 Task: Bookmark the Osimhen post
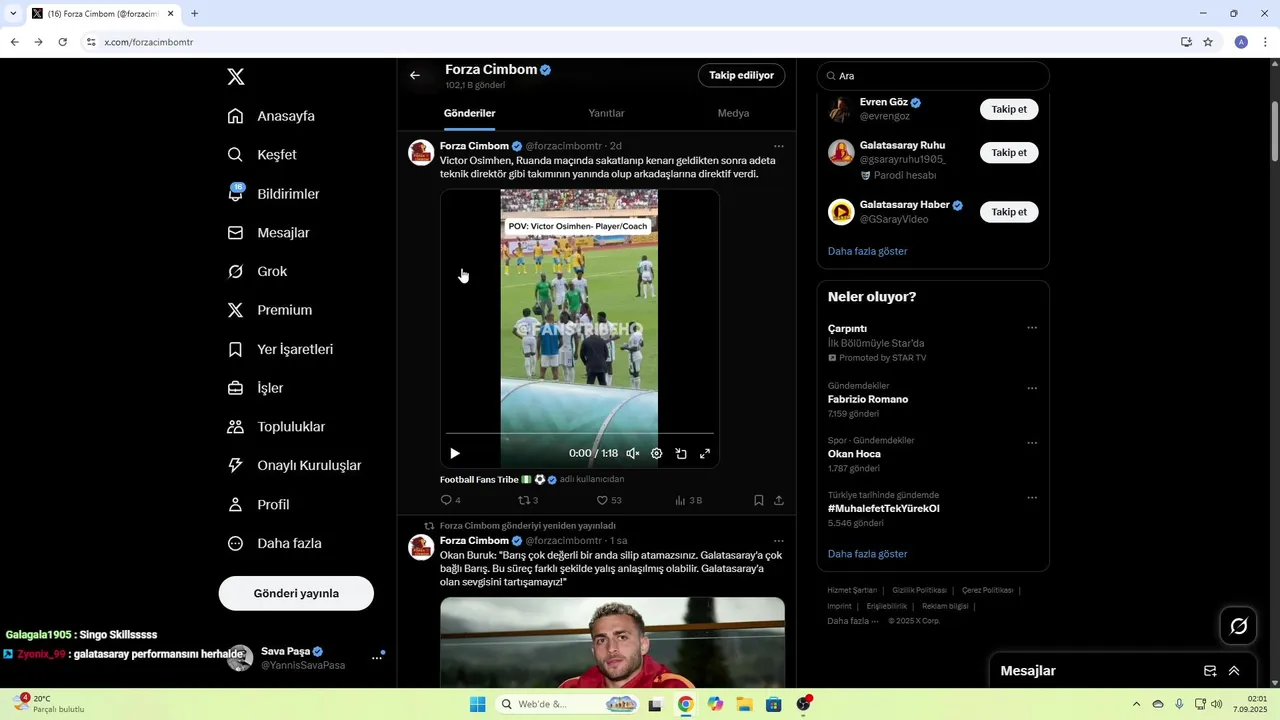(x=759, y=500)
